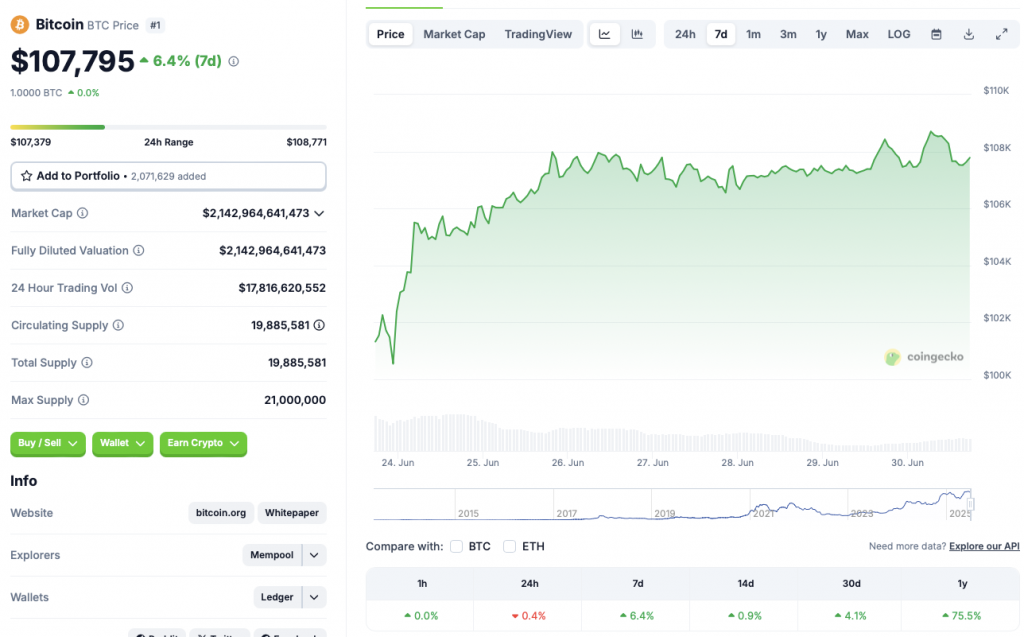Click the $17,816,620,552 trading volume value

coord(282,287)
